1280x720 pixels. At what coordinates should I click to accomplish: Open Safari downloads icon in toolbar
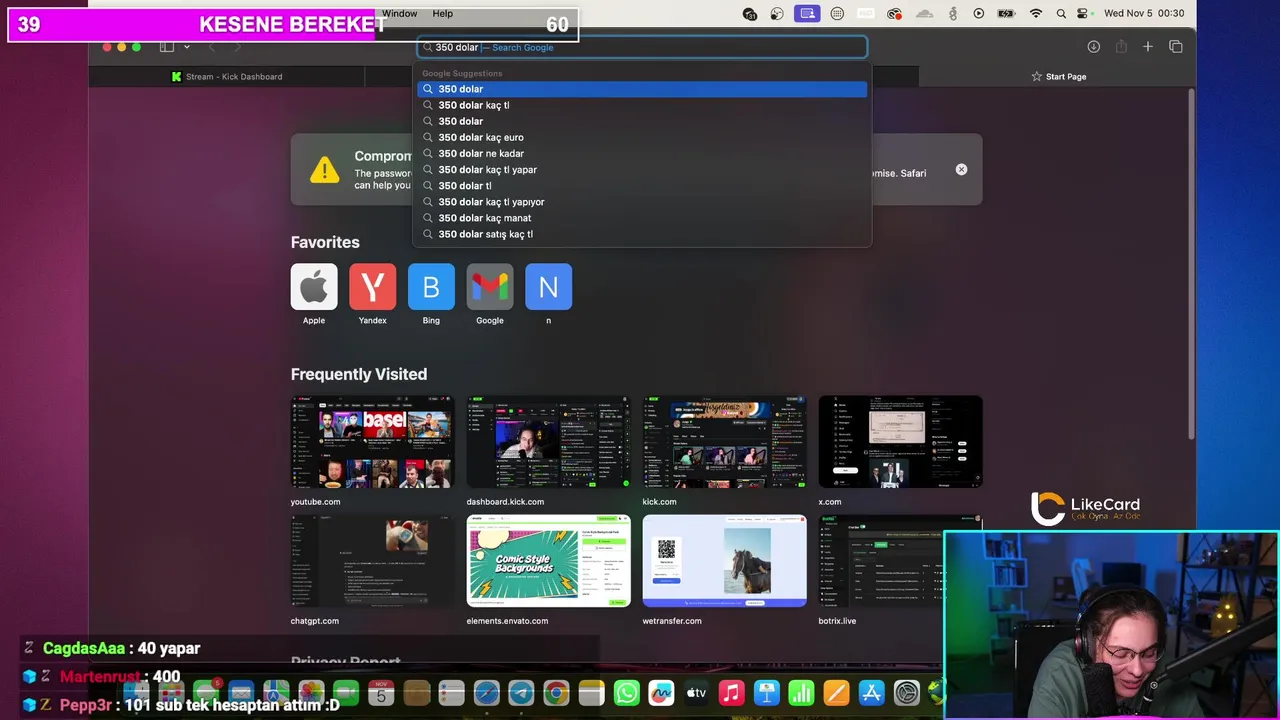[1094, 47]
